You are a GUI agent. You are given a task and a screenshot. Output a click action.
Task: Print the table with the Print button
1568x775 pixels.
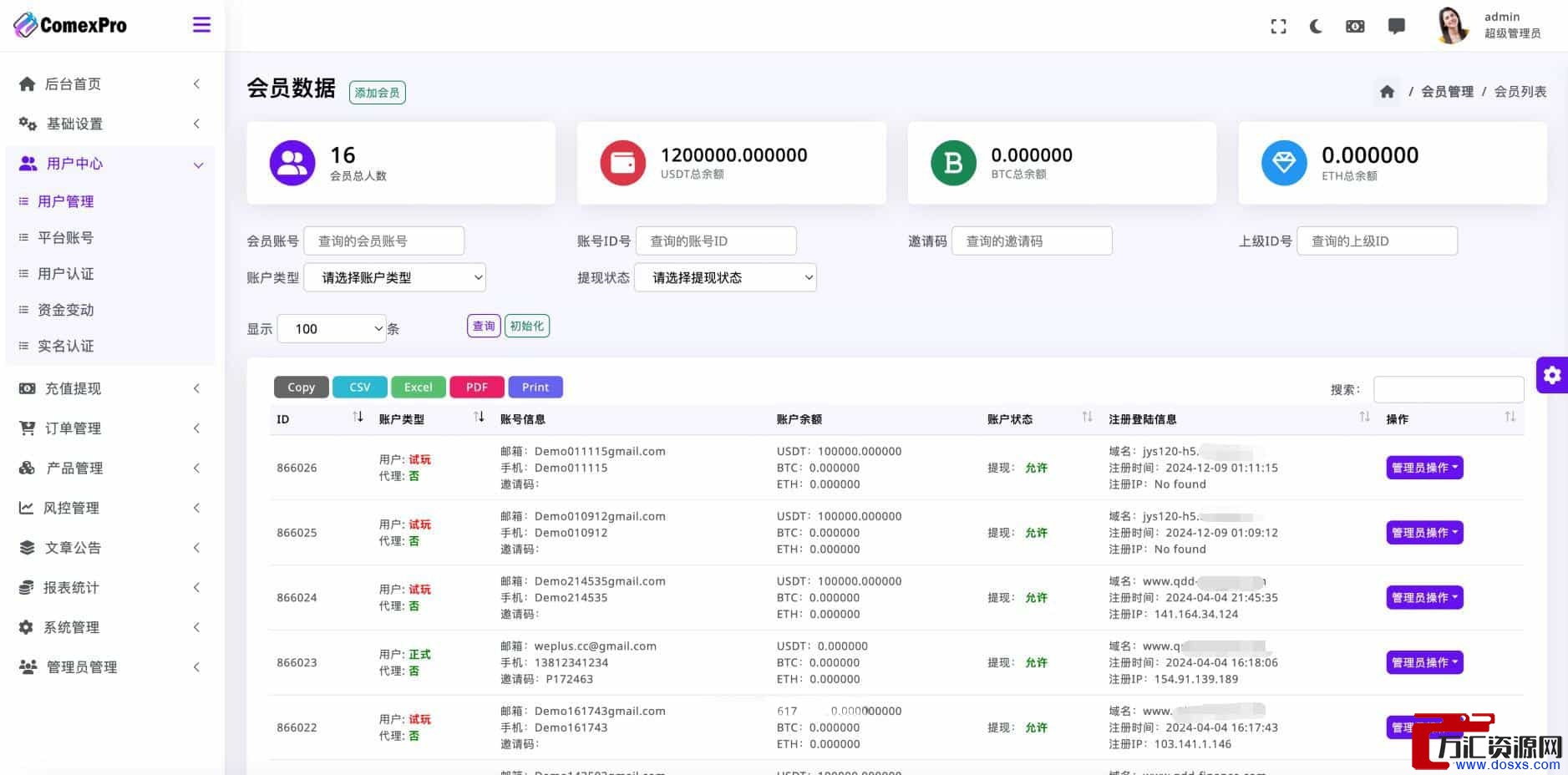pos(535,387)
